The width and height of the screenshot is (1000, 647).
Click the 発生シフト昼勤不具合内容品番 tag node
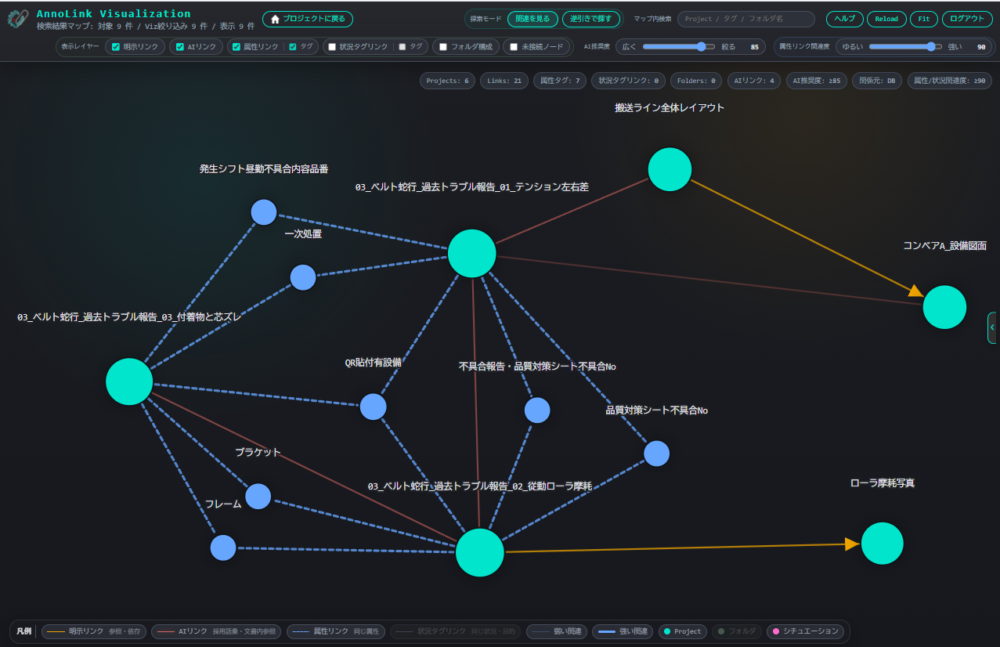263,212
